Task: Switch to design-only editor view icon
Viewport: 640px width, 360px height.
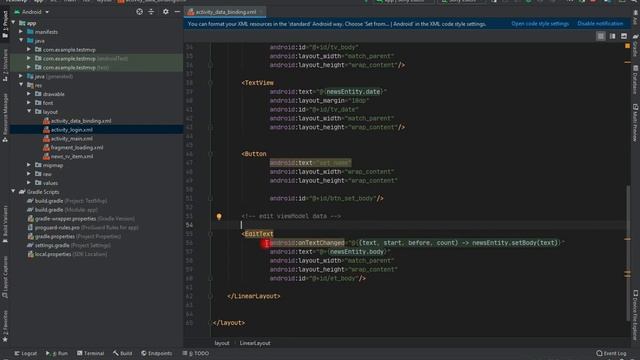Action: (x=624, y=36)
